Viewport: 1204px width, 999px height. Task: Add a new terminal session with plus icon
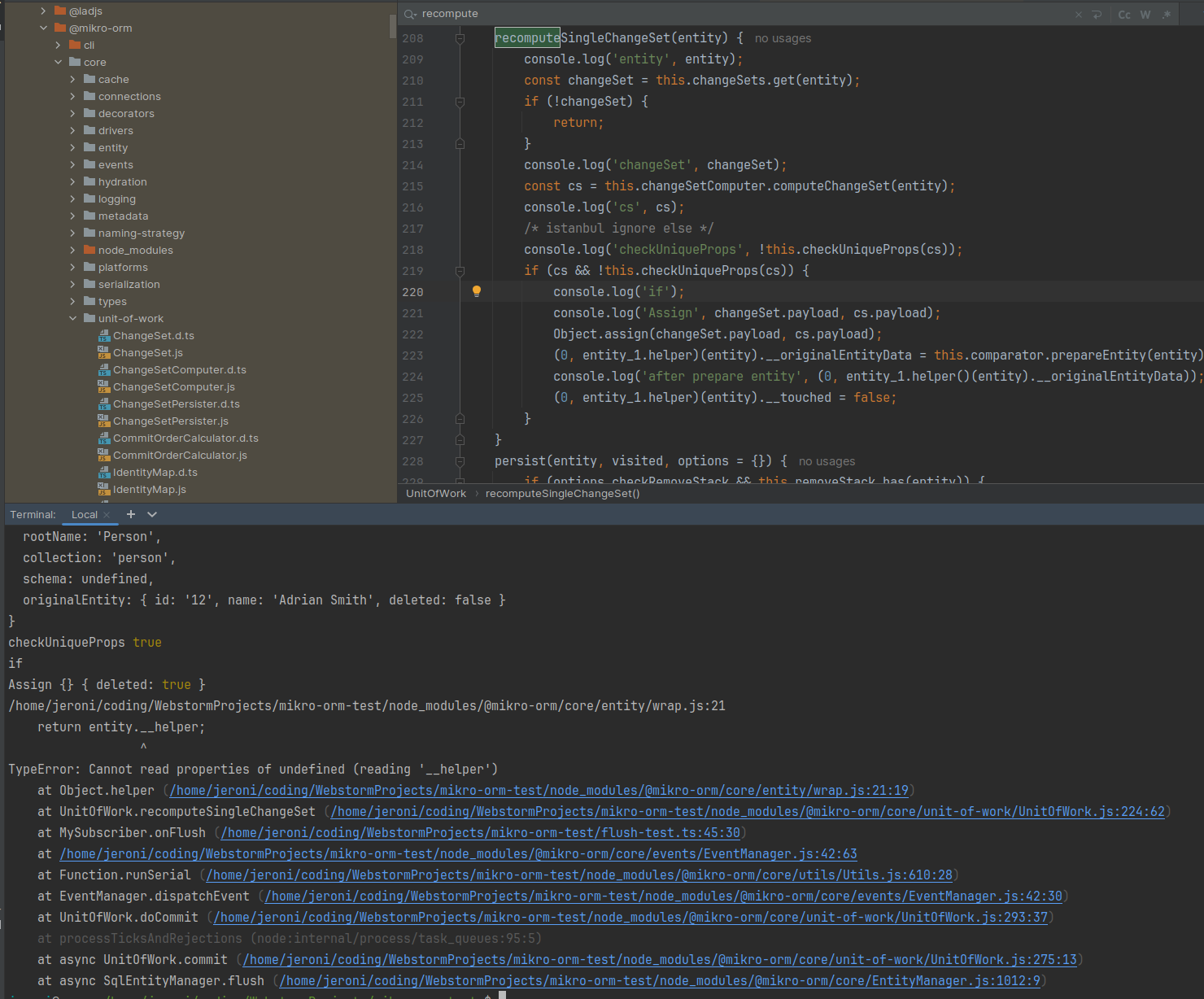click(130, 514)
